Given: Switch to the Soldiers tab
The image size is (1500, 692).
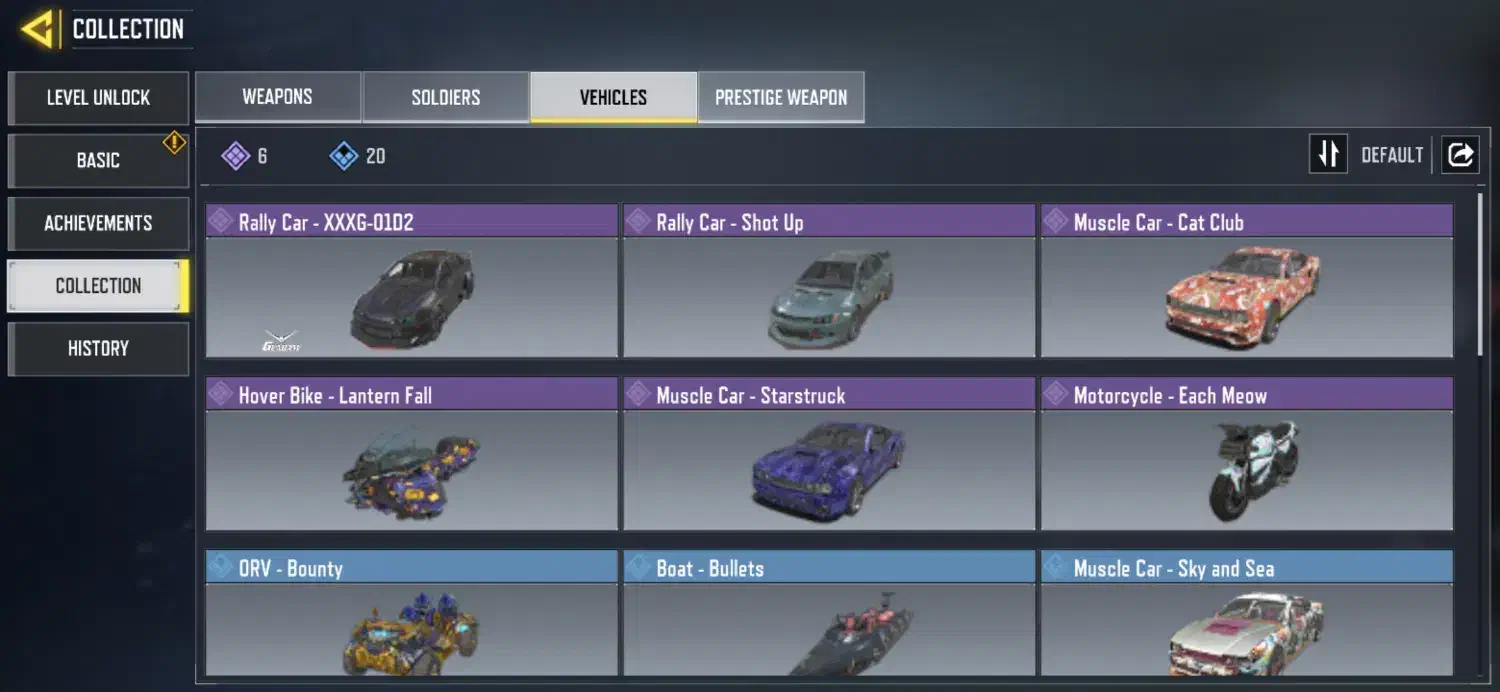Looking at the screenshot, I should tap(445, 97).
